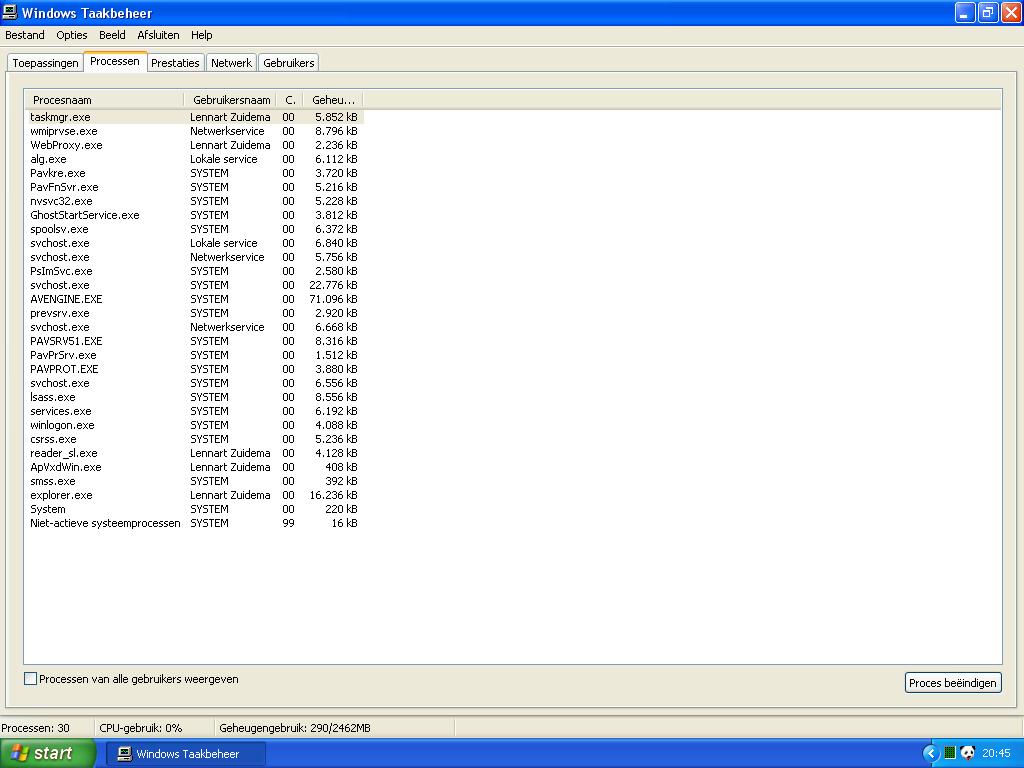The height and width of the screenshot is (768, 1024).
Task: Click the 71.096 kB memory value
Action: point(333,299)
